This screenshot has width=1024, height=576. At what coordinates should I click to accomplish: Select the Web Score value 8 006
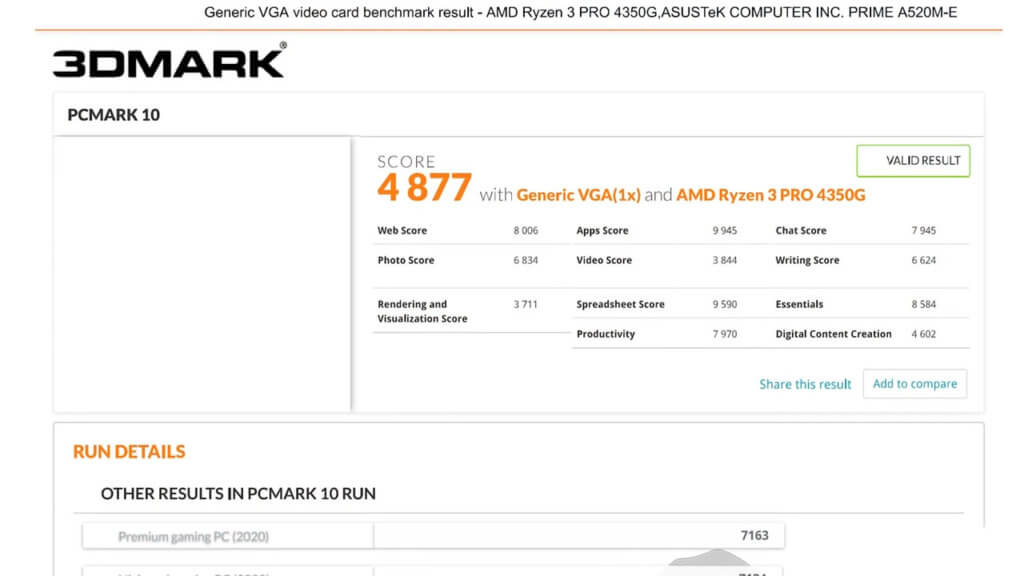pos(525,231)
